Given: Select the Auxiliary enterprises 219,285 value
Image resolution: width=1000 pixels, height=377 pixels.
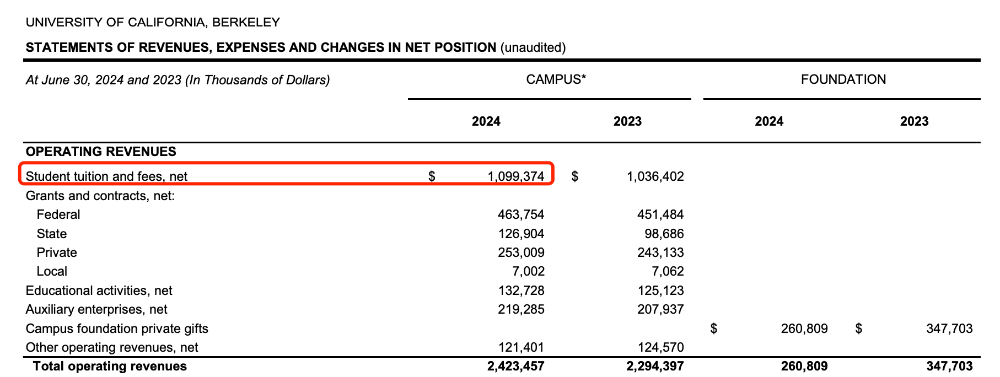Looking at the screenshot, I should (x=521, y=310).
